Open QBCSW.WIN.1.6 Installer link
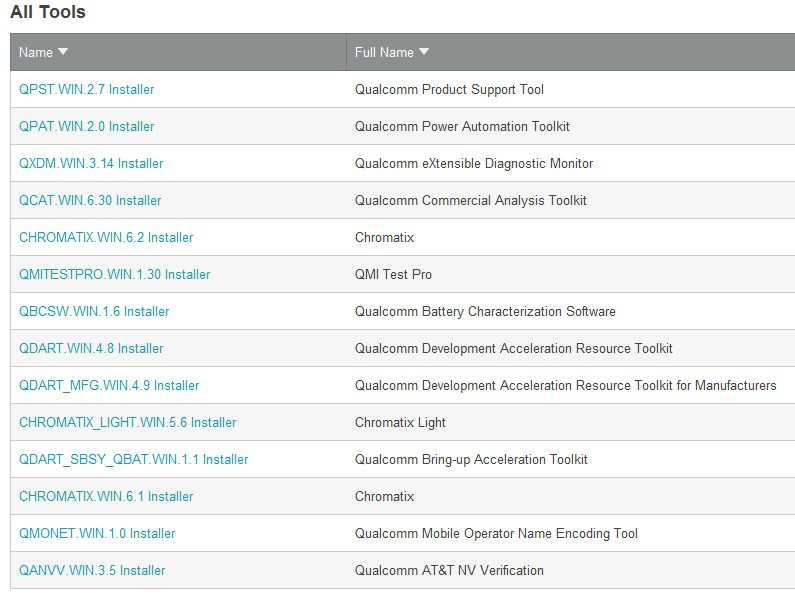This screenshot has height=600, width=795. click(94, 311)
